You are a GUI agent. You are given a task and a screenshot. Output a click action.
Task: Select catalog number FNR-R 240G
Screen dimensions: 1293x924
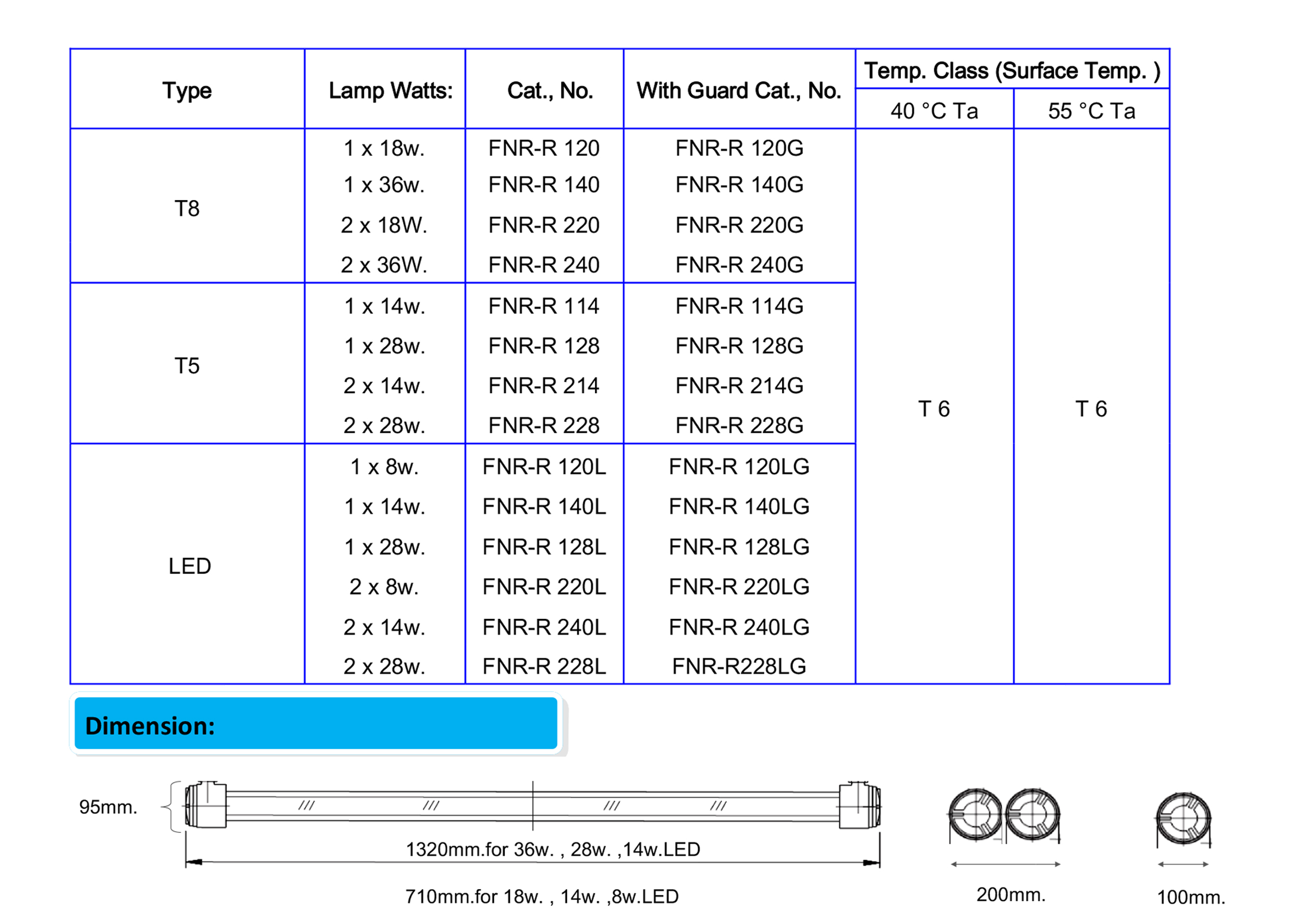click(739, 264)
